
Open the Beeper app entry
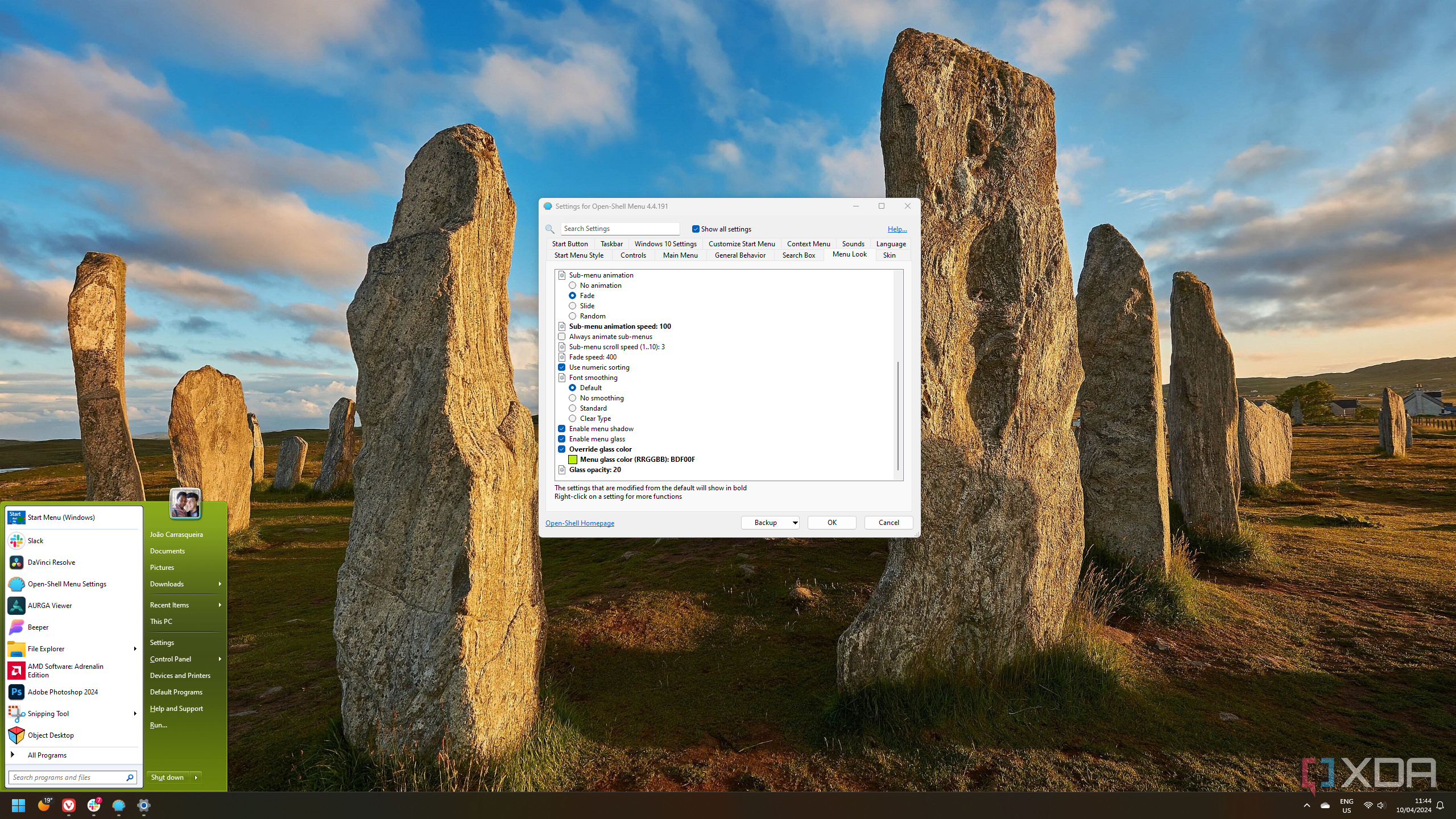pyautogui.click(x=38, y=627)
